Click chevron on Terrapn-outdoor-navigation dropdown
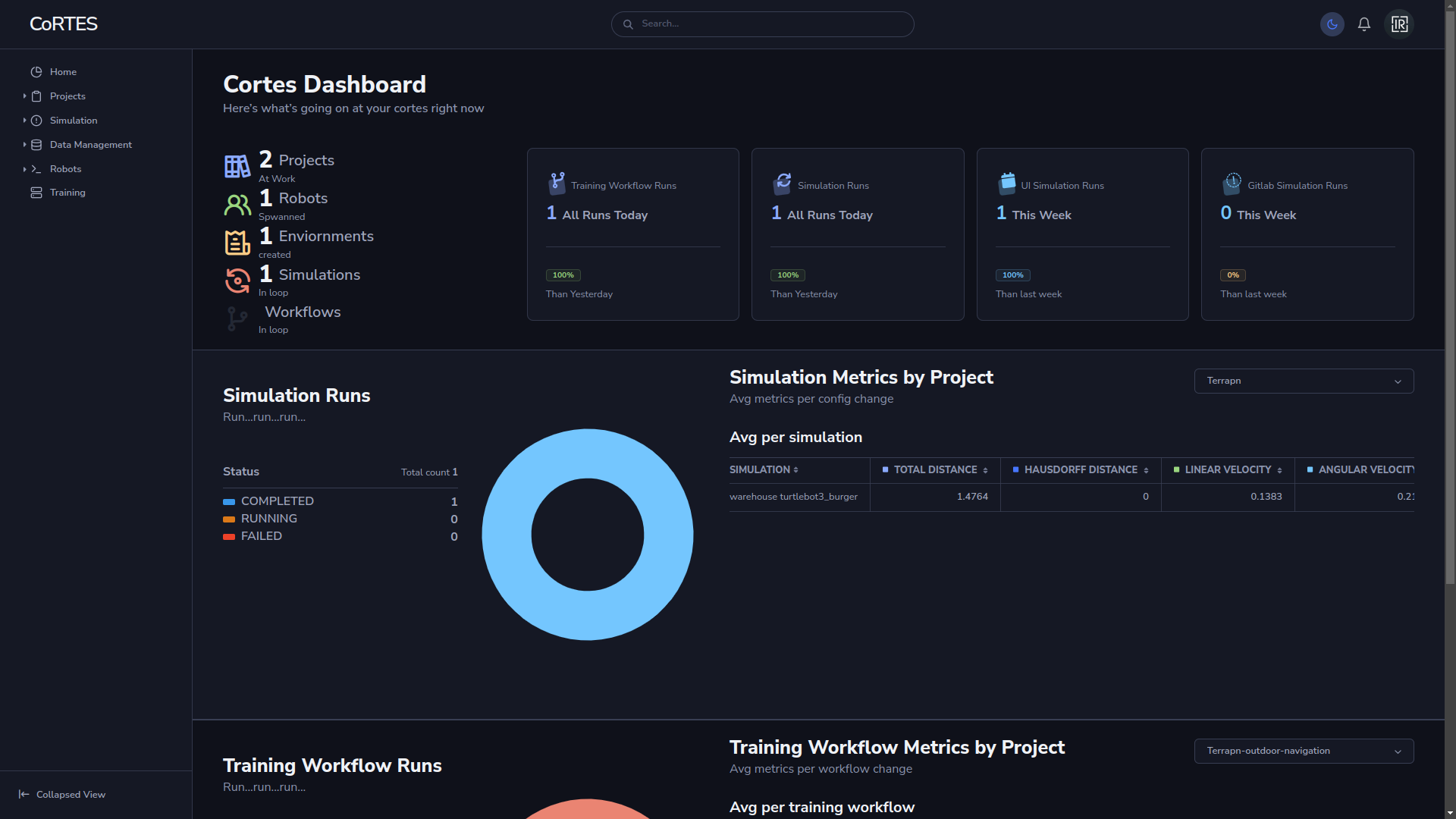The height and width of the screenshot is (819, 1456). 1398,752
